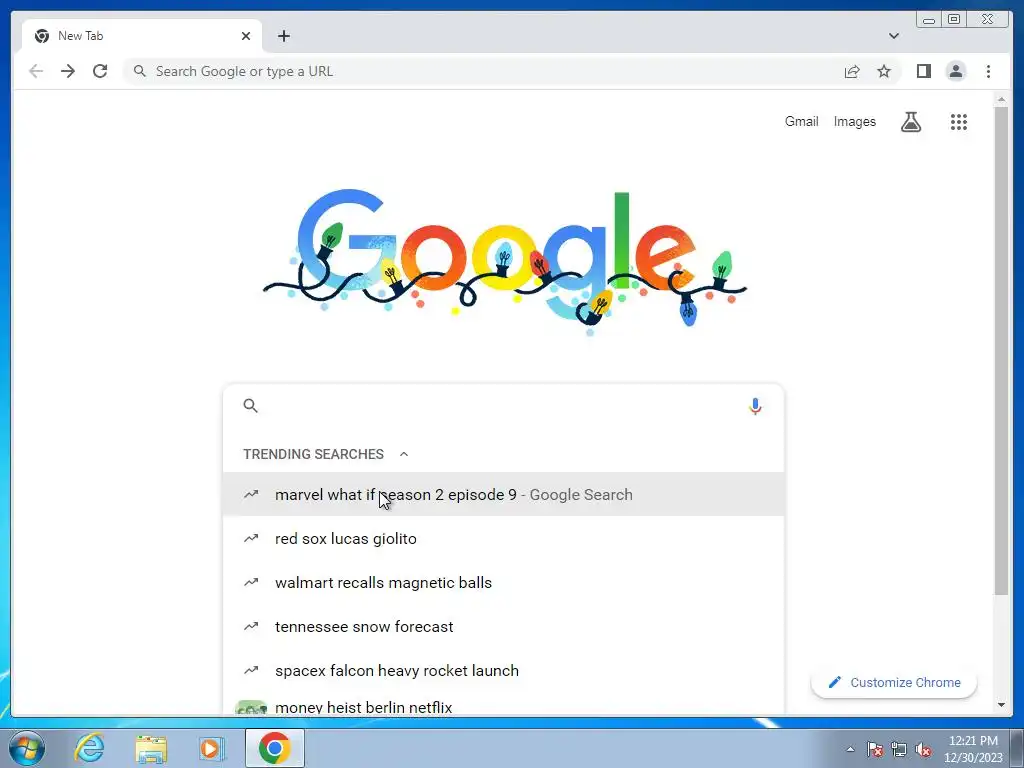Click the scrollbar down arrow

click(1000, 705)
